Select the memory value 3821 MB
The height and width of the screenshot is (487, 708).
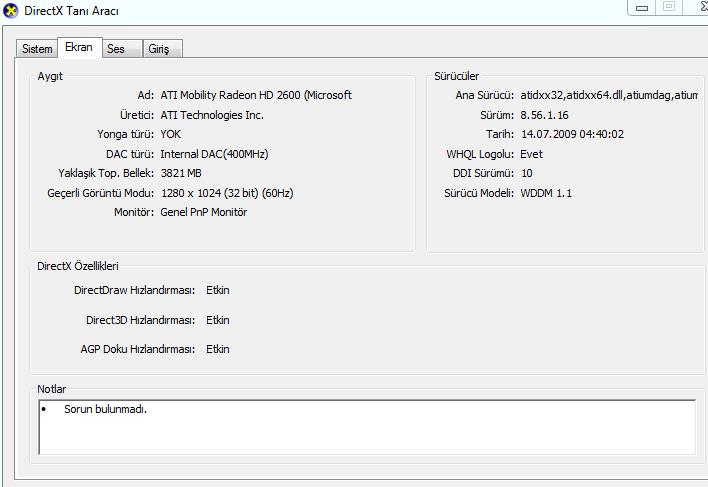pos(181,173)
